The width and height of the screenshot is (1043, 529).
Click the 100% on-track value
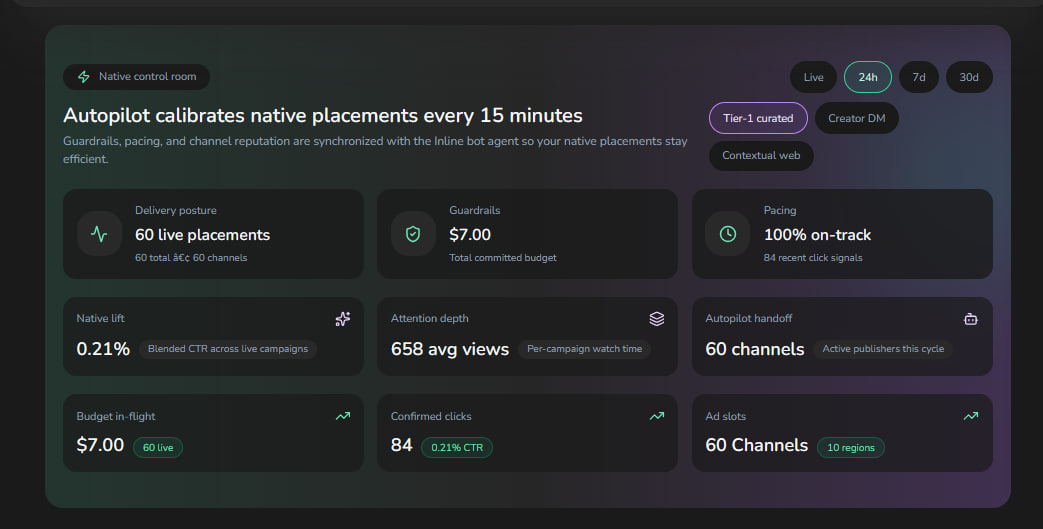tap(817, 235)
